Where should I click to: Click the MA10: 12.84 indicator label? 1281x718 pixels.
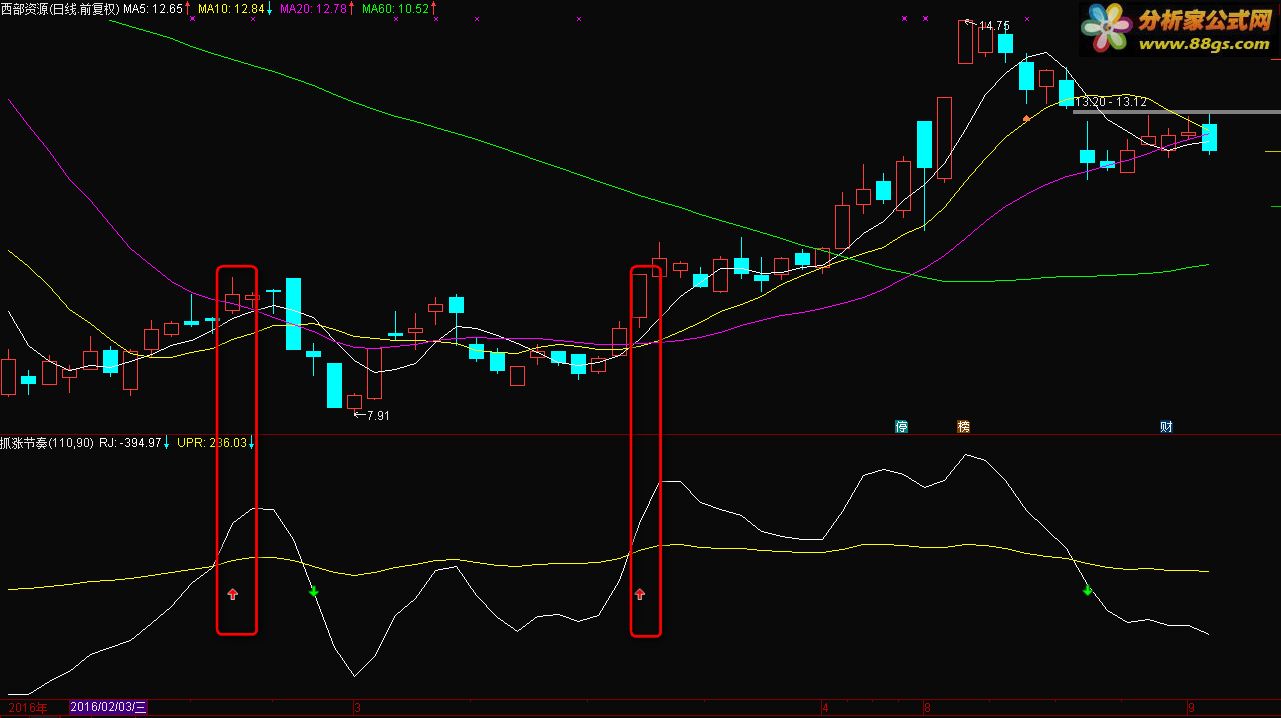pyautogui.click(x=232, y=8)
